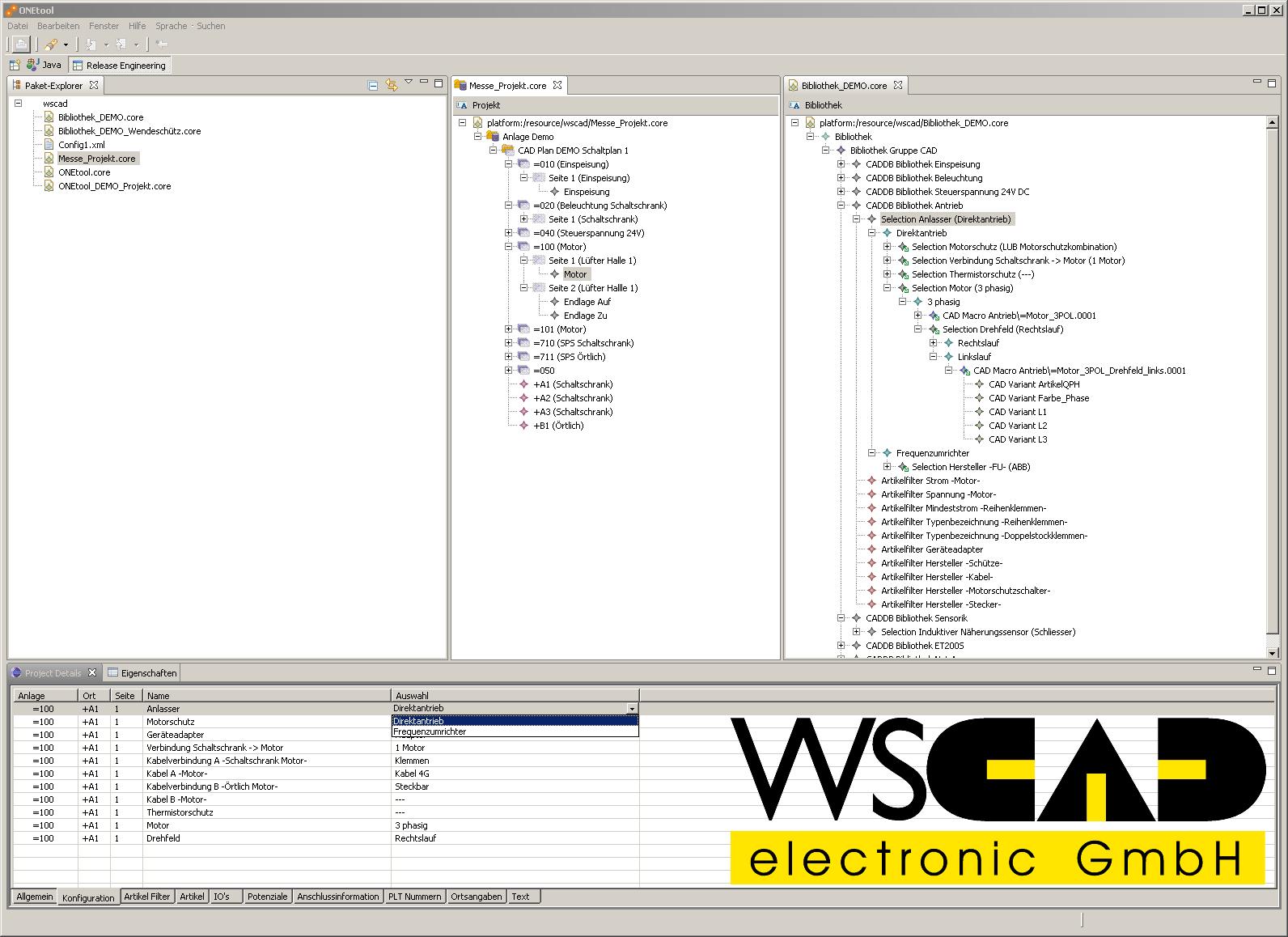The image size is (1288, 937).
Task: Click the print toolbar icon
Action: point(20,45)
